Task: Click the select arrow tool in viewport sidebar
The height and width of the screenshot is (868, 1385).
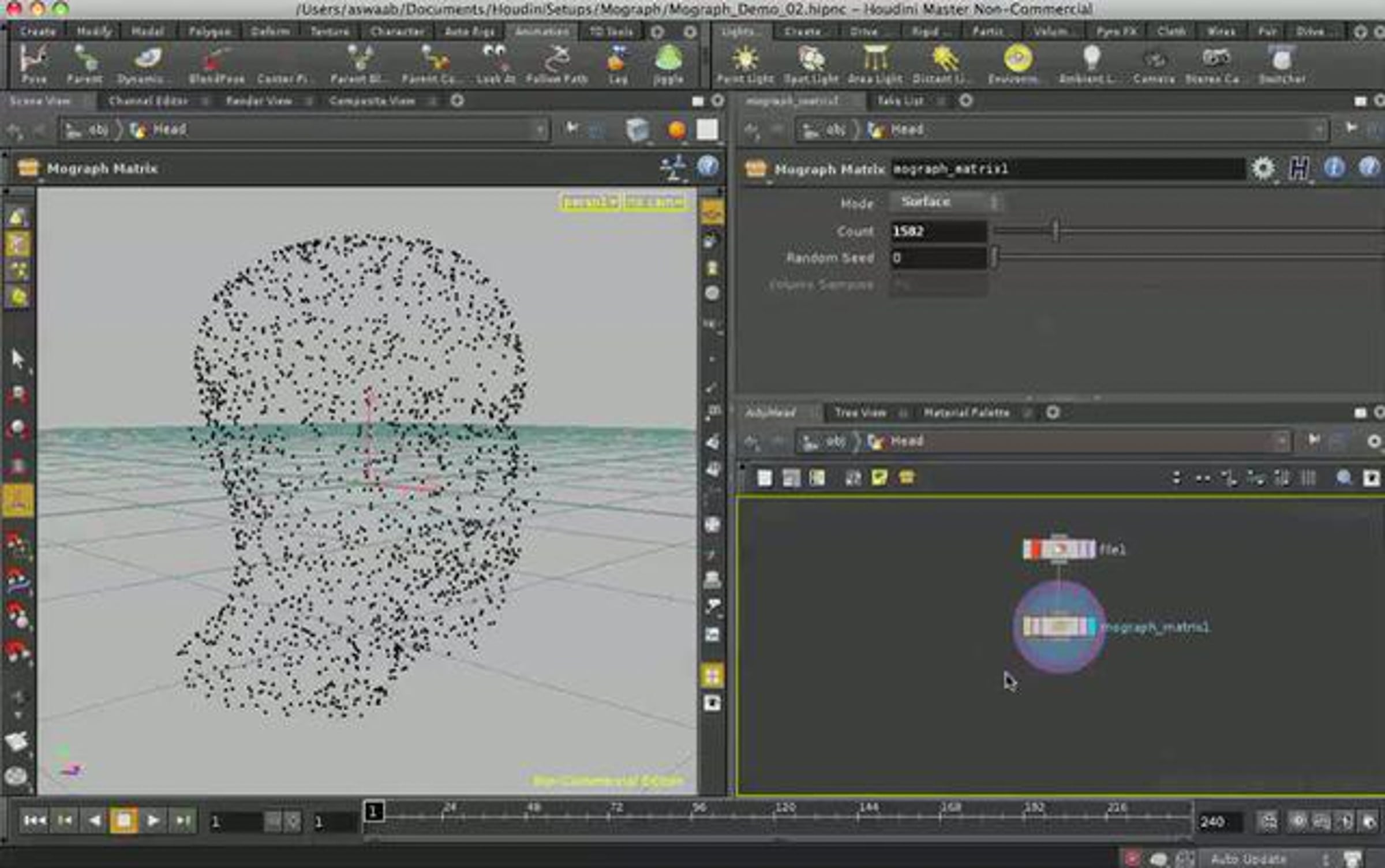Action: tap(18, 359)
